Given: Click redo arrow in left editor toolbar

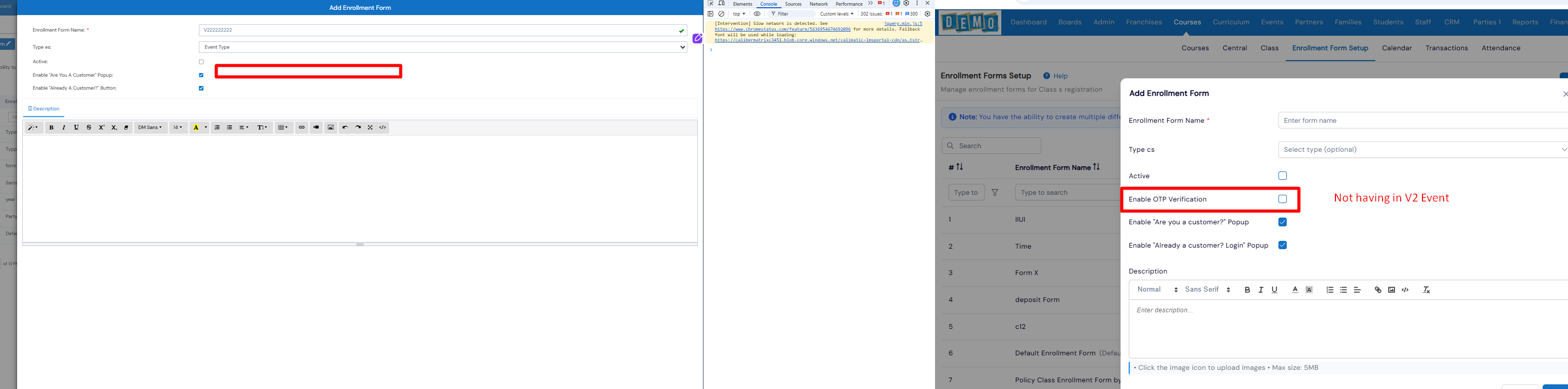Looking at the screenshot, I should click(358, 127).
